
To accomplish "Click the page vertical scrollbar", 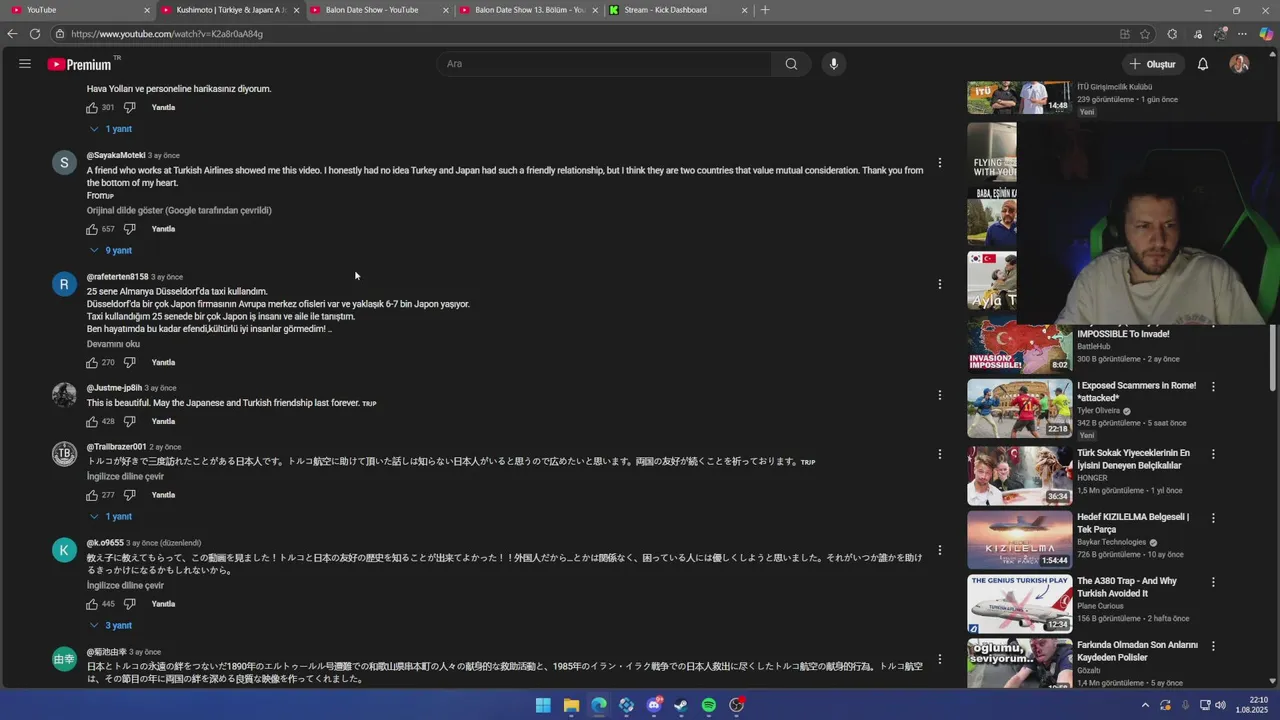I will click(1273, 359).
